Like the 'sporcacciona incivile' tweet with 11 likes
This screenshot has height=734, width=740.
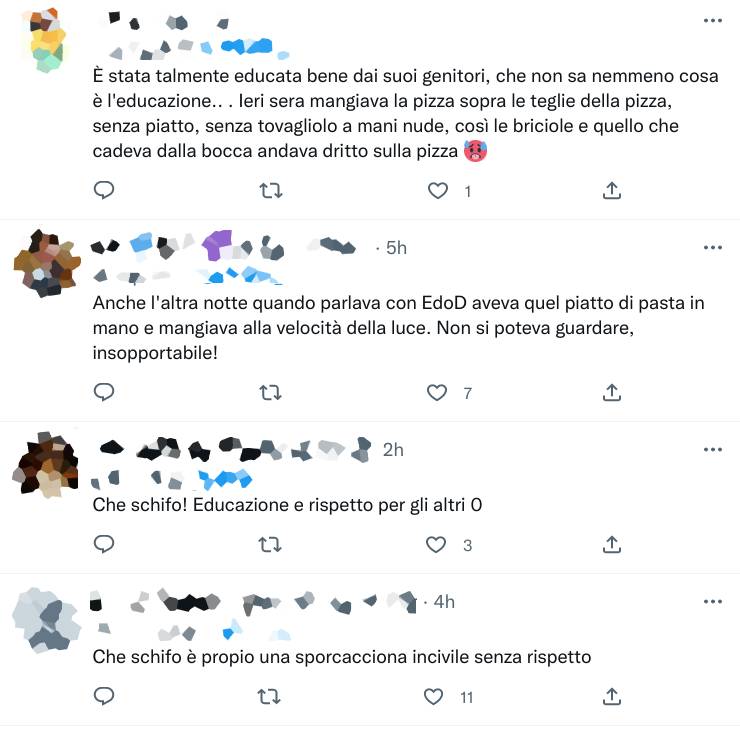point(433,697)
